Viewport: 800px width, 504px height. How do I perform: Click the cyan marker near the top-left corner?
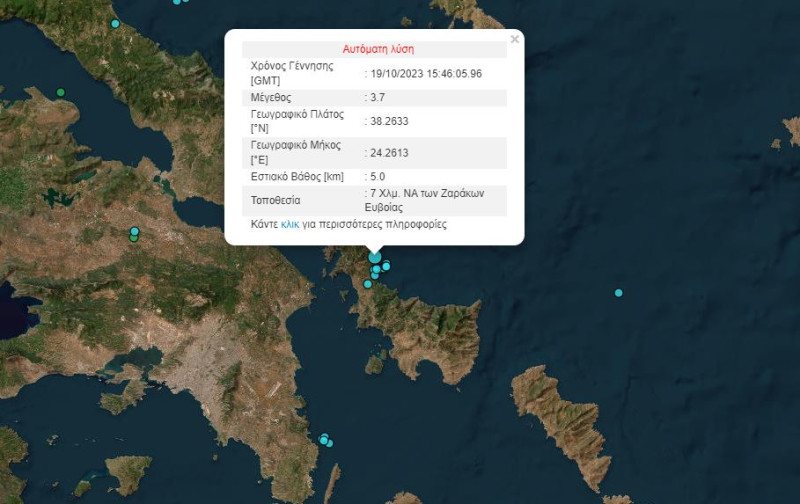115,23
